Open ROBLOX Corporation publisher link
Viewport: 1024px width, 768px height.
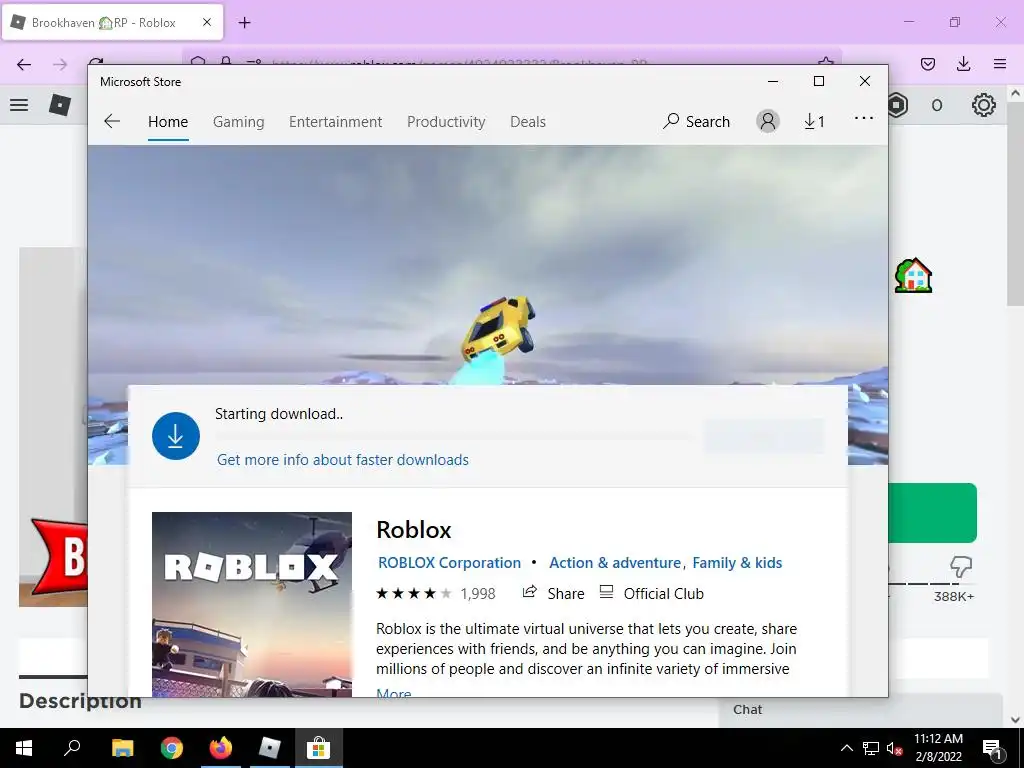(x=449, y=563)
